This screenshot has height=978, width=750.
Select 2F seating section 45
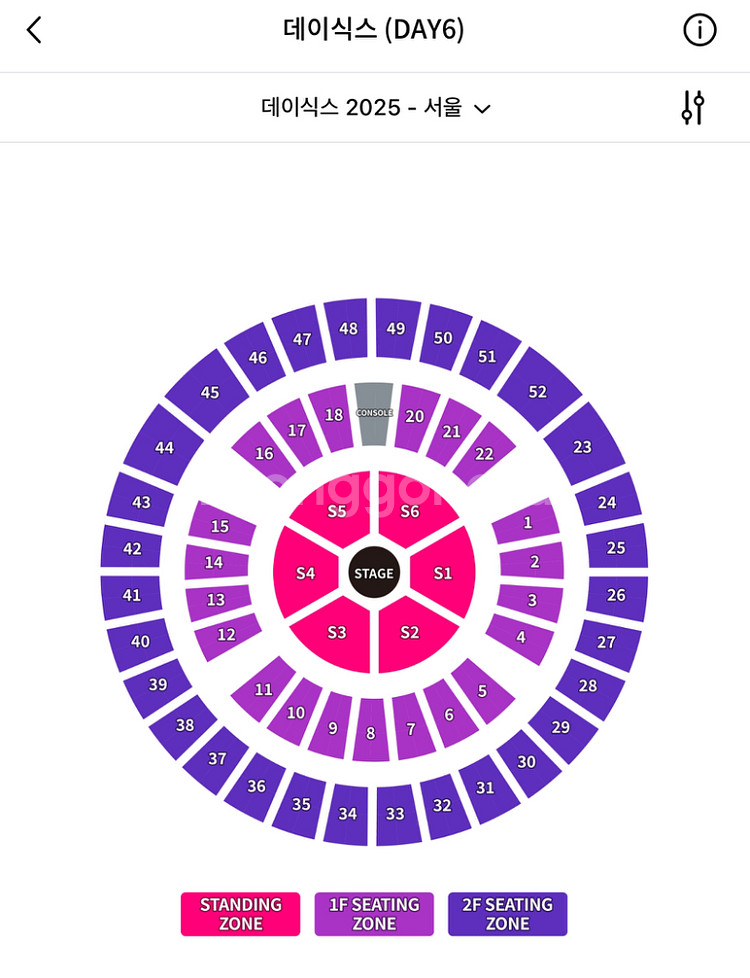point(206,392)
